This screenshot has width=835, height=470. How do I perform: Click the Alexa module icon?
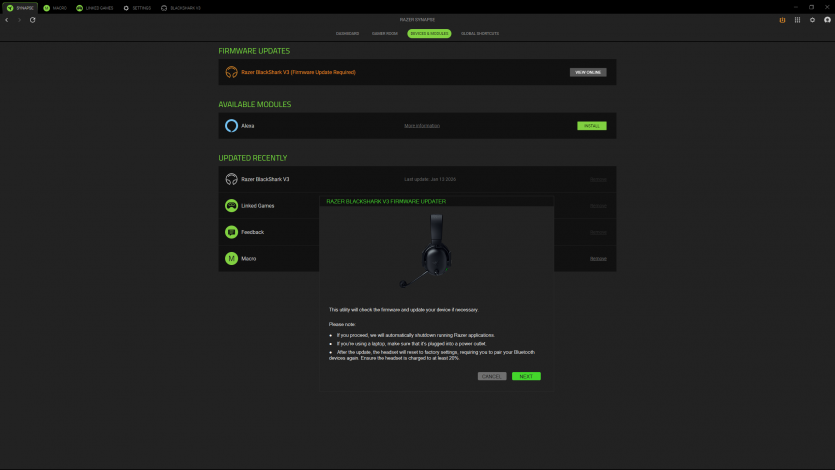coord(231,126)
